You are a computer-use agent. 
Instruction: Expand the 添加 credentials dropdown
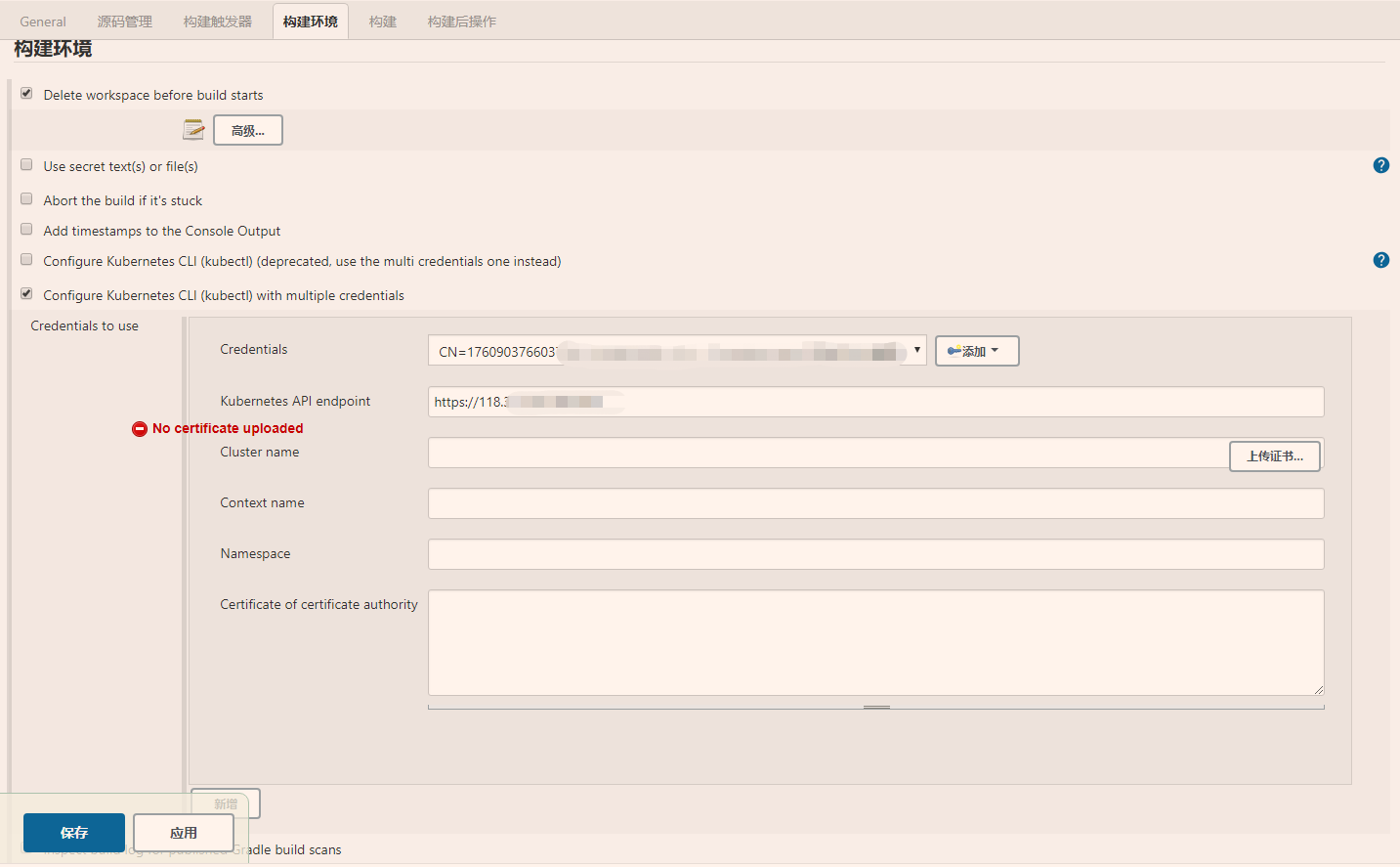(994, 350)
